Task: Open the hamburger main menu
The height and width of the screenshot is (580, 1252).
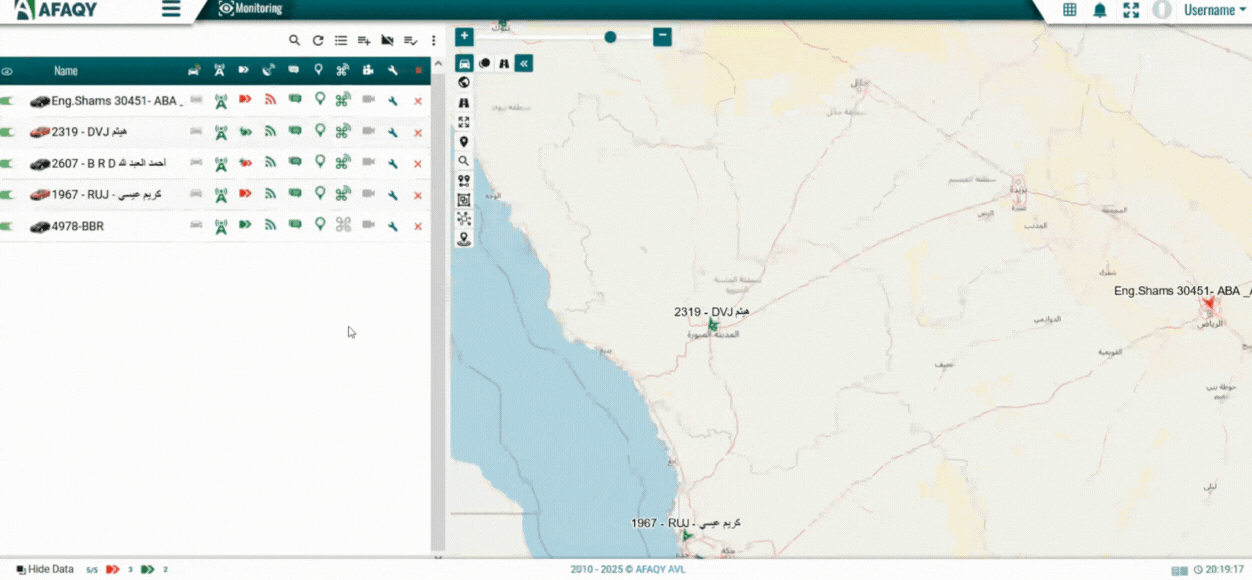Action: click(x=171, y=10)
